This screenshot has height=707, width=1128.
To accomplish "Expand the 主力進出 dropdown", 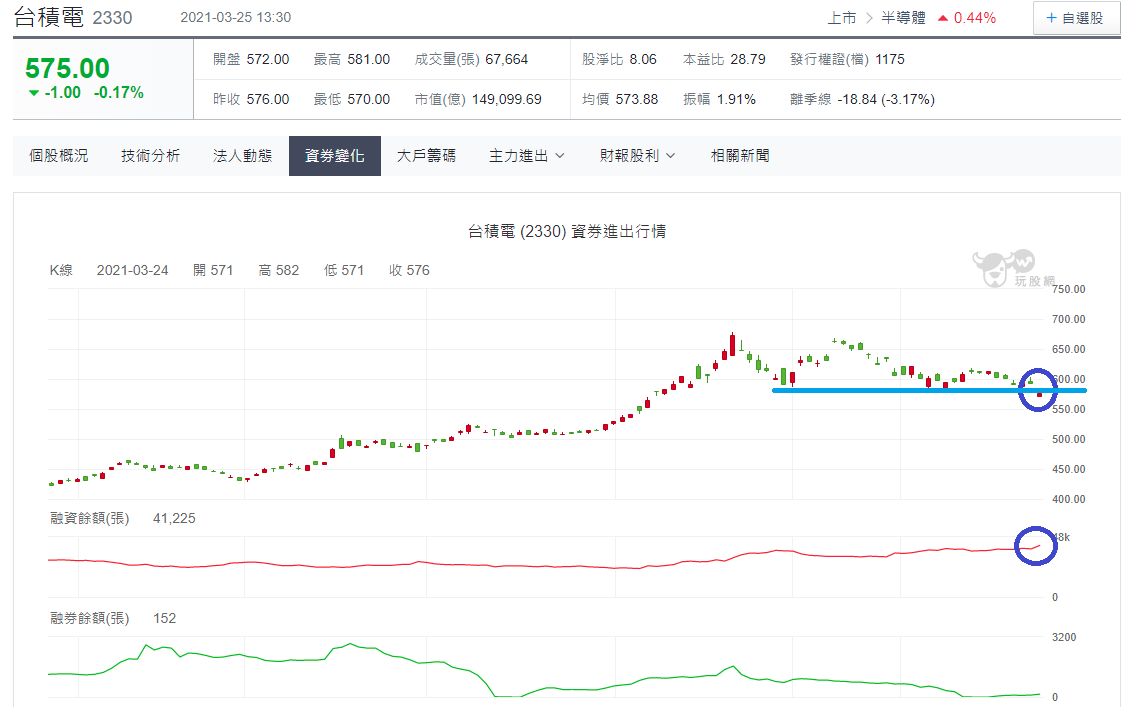I will tap(527, 156).
